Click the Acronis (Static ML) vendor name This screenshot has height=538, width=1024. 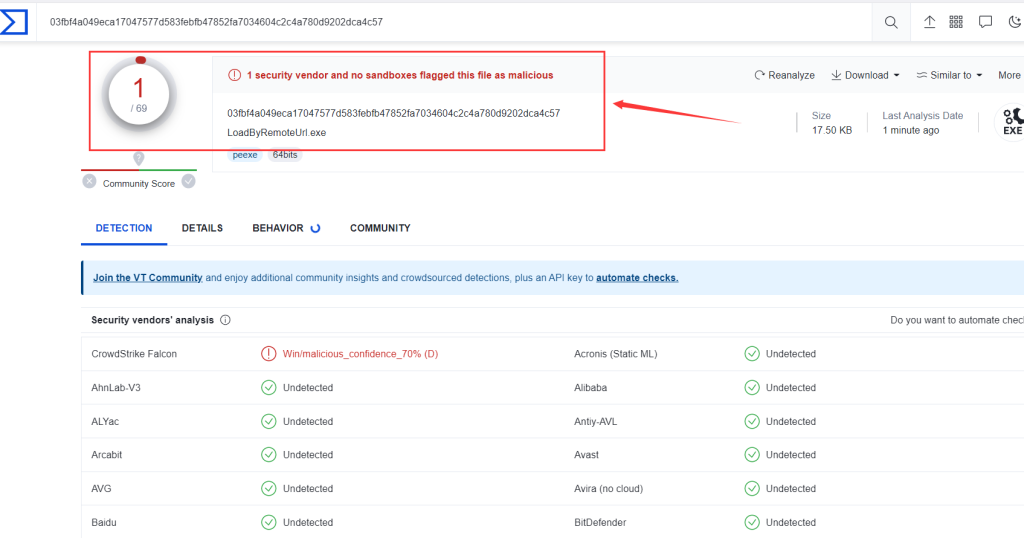[616, 354]
